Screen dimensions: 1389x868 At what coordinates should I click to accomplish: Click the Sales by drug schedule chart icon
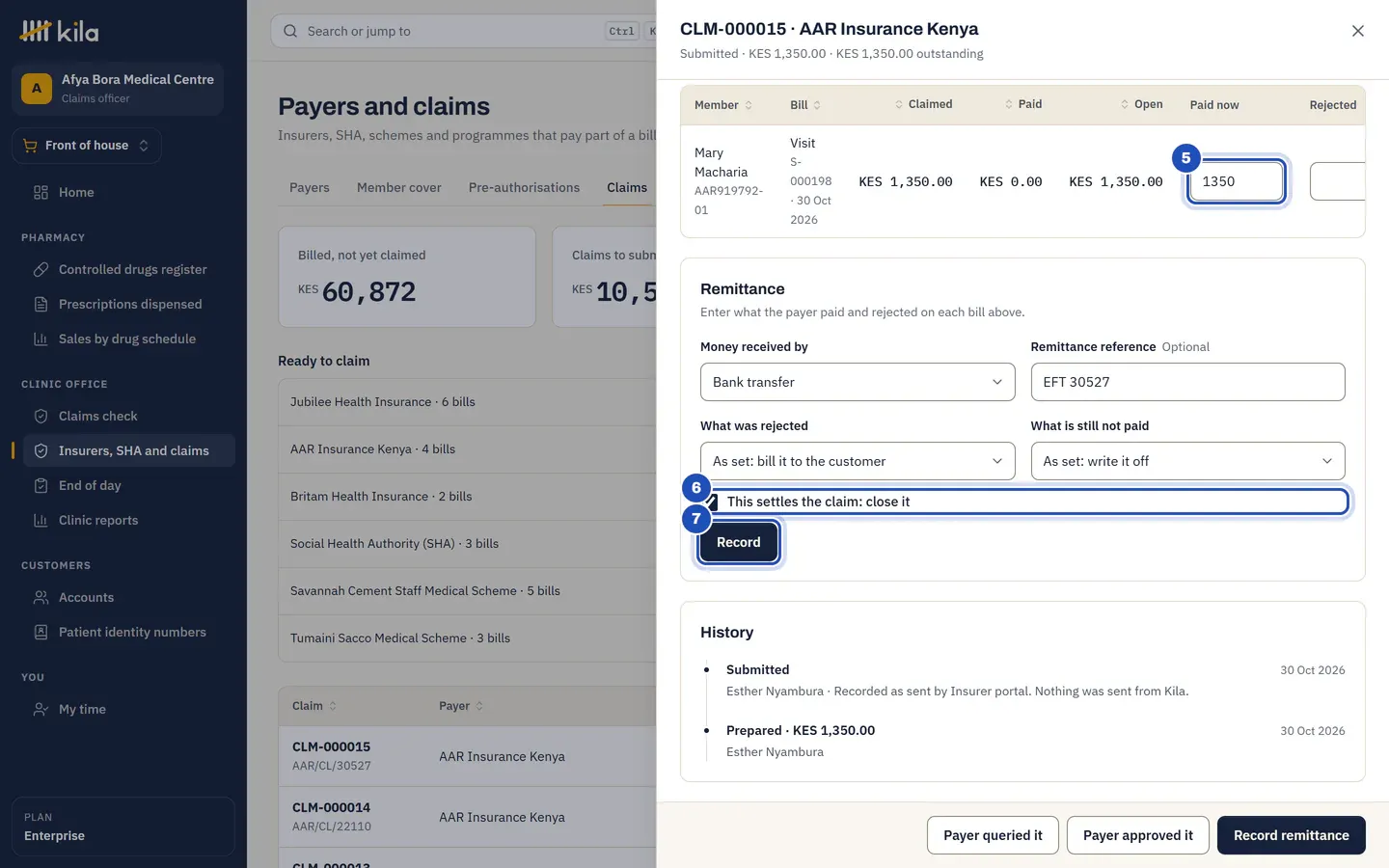[41, 339]
